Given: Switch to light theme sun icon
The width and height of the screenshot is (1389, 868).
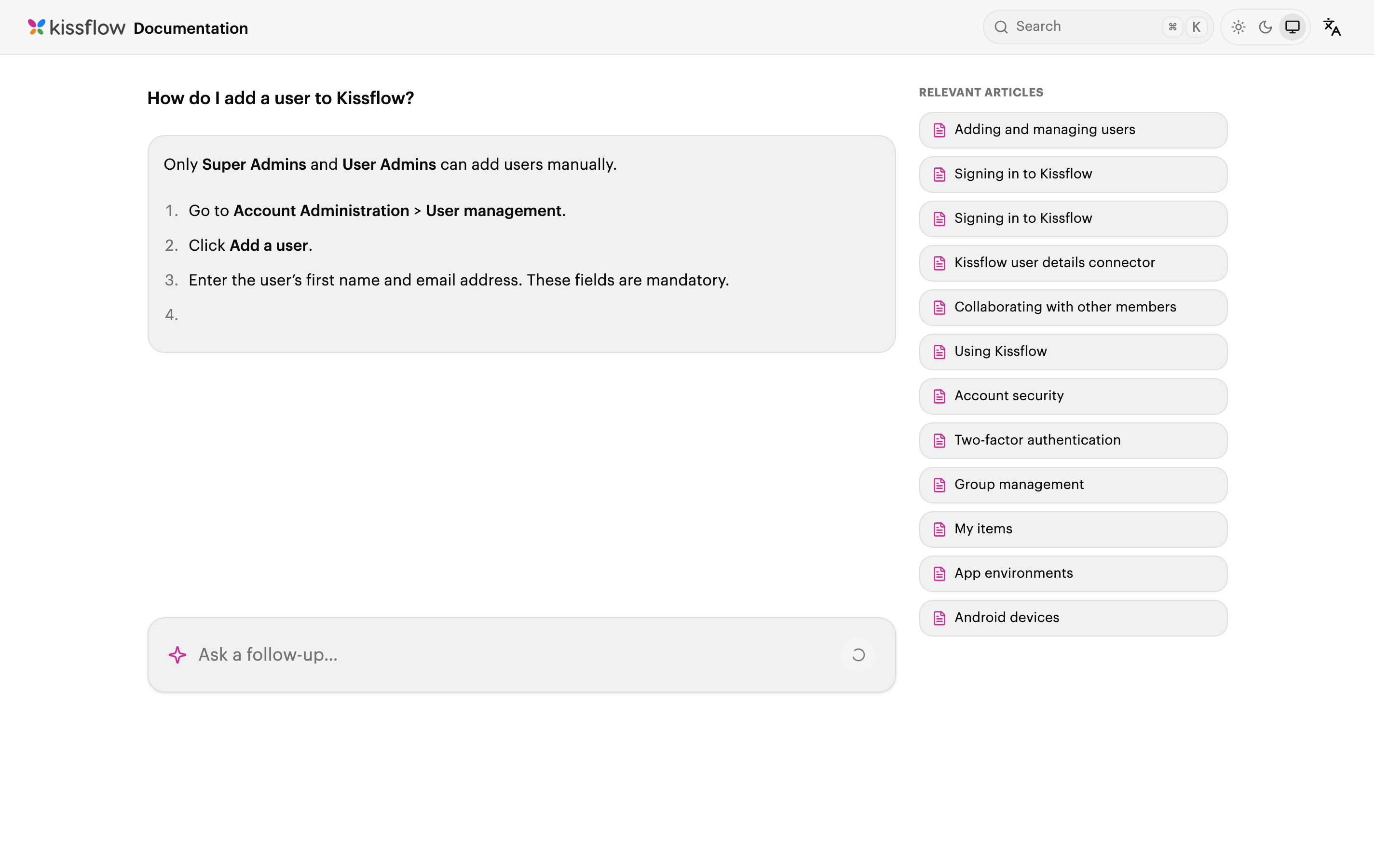Looking at the screenshot, I should 1238,27.
